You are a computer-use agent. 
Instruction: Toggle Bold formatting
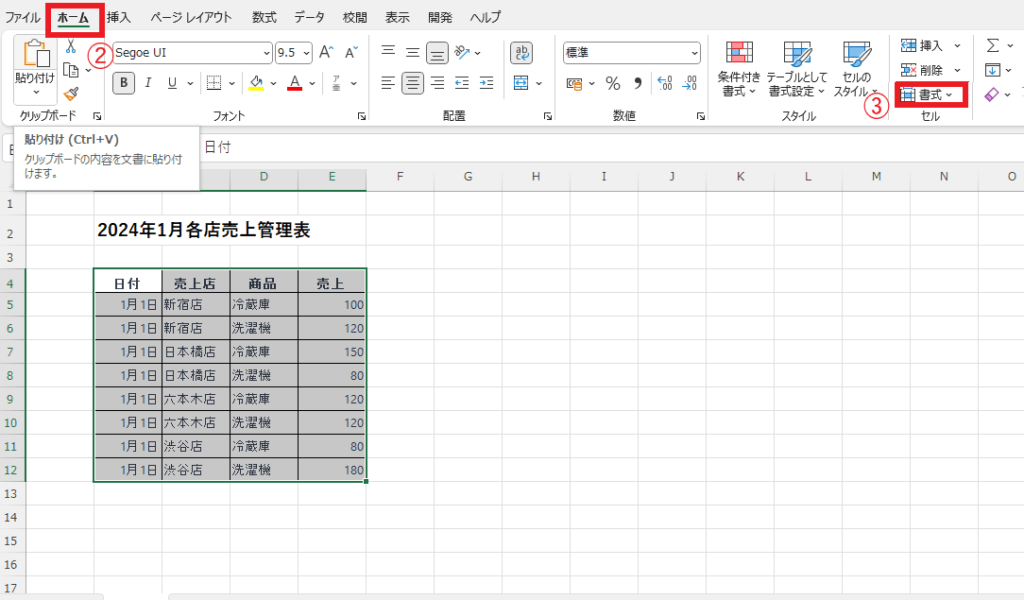point(123,83)
